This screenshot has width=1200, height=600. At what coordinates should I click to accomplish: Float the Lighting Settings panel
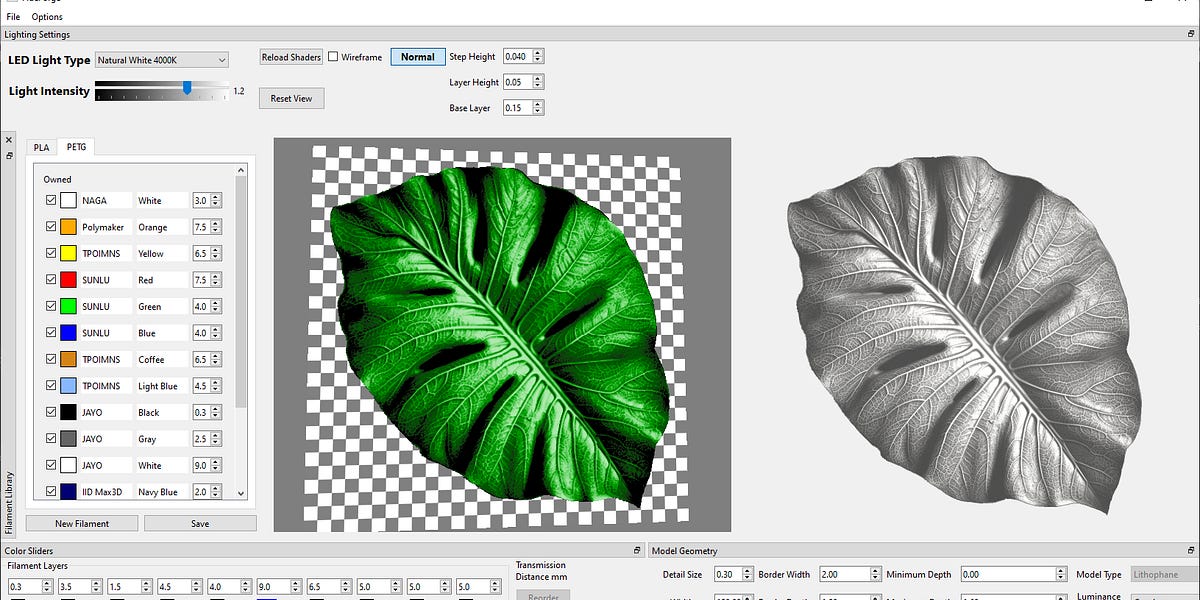(x=1190, y=35)
